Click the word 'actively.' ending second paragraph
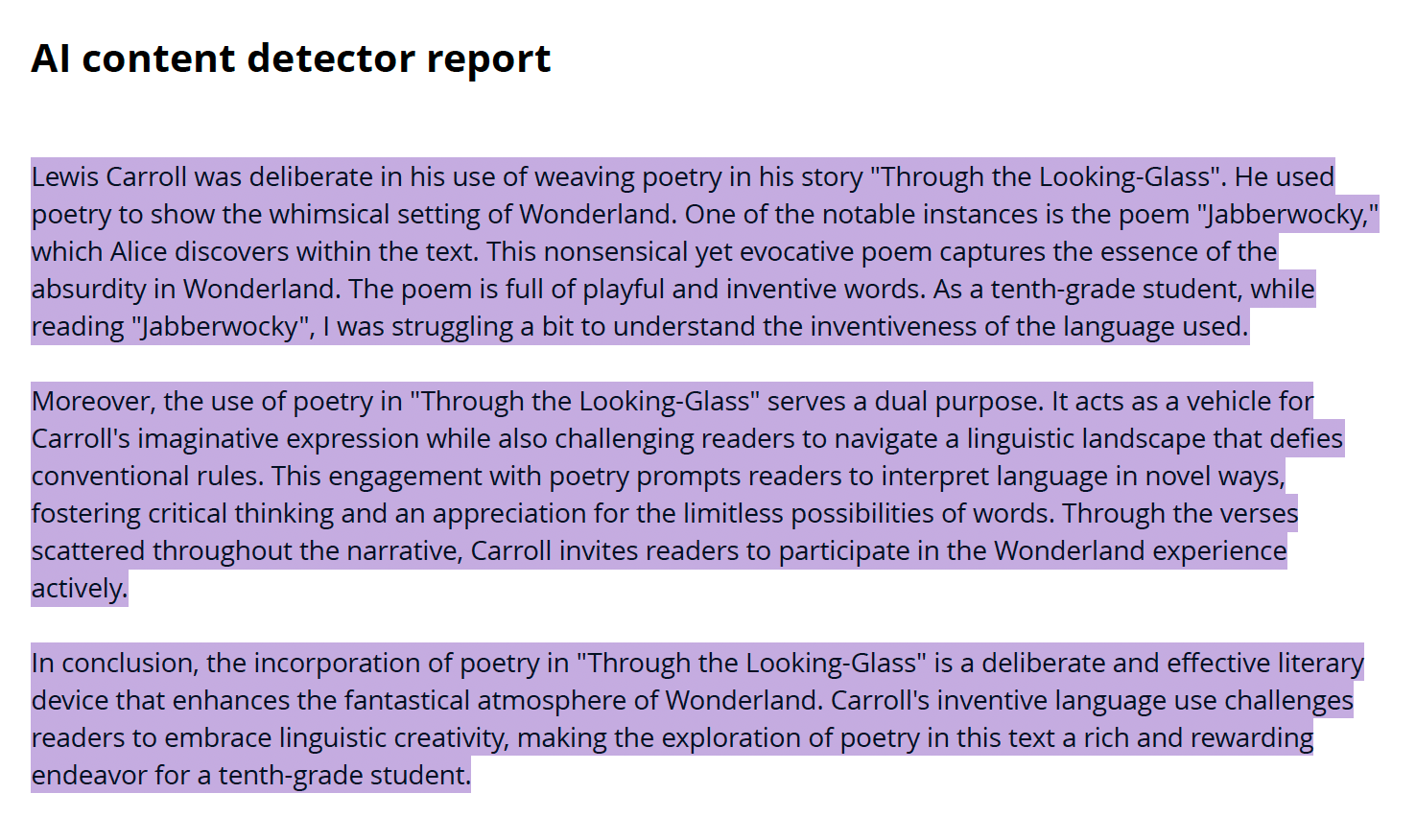 coord(79,589)
